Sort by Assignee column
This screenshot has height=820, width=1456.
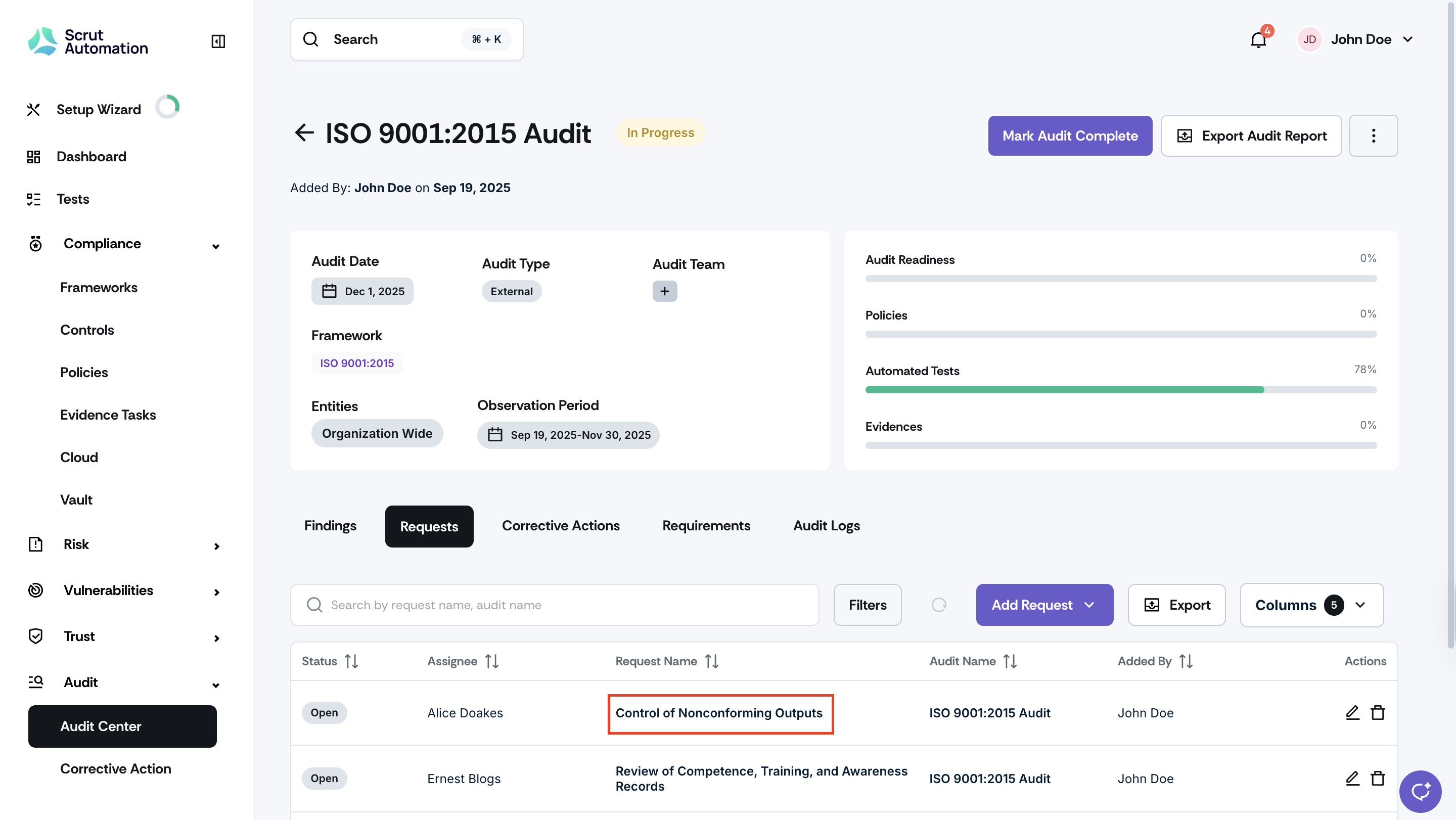(x=492, y=661)
